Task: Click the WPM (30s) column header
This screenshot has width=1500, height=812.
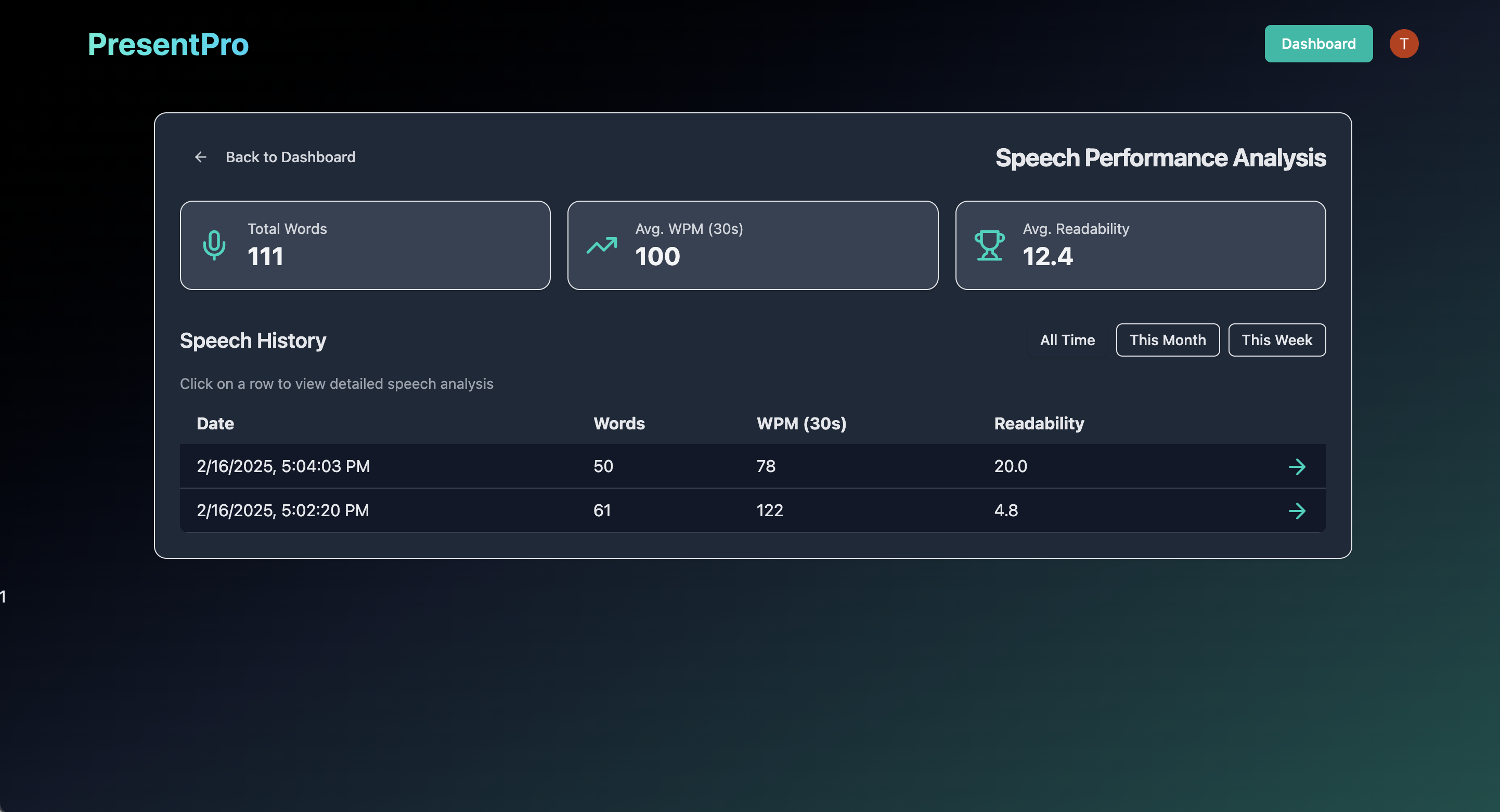Action: coord(801,423)
